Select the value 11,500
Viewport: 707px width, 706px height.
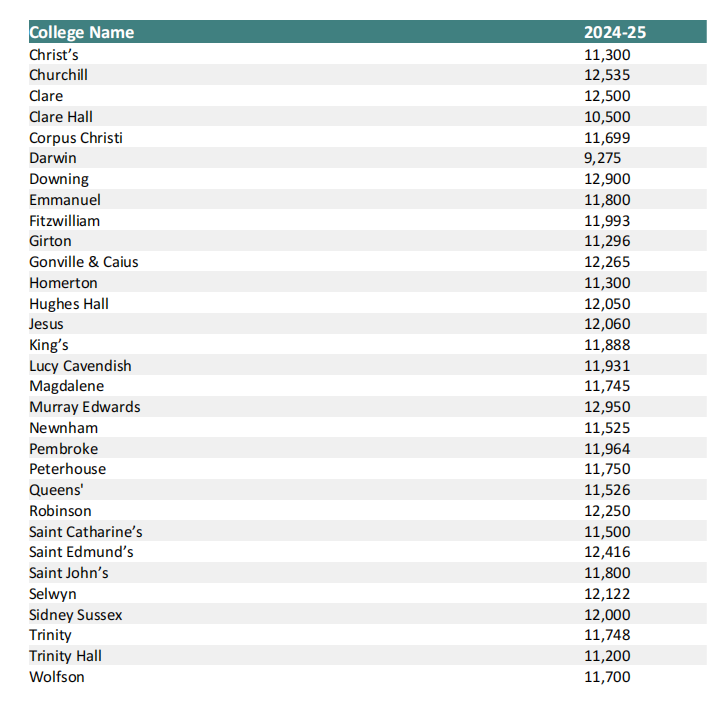[x=607, y=532]
